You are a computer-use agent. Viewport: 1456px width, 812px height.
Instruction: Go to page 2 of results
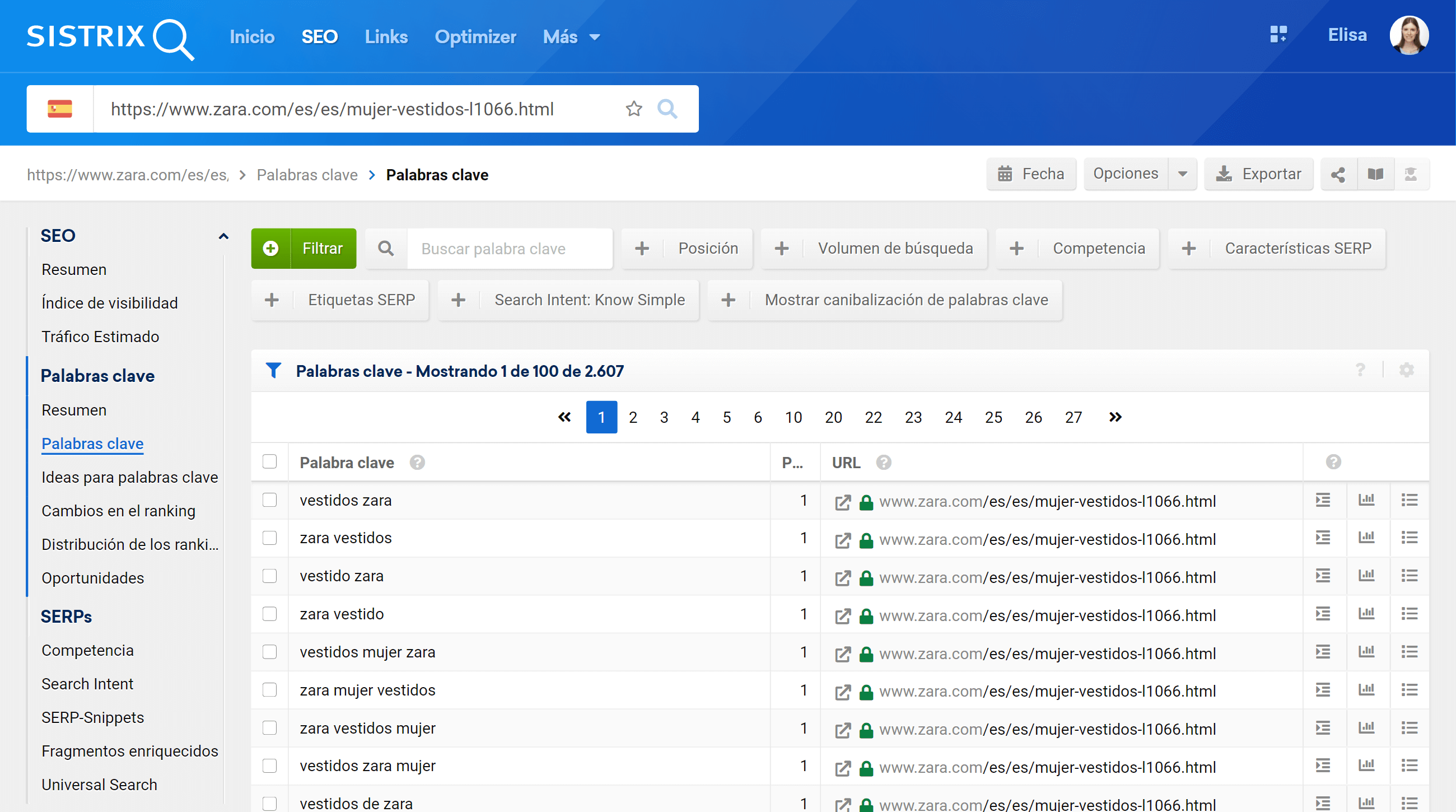632,417
